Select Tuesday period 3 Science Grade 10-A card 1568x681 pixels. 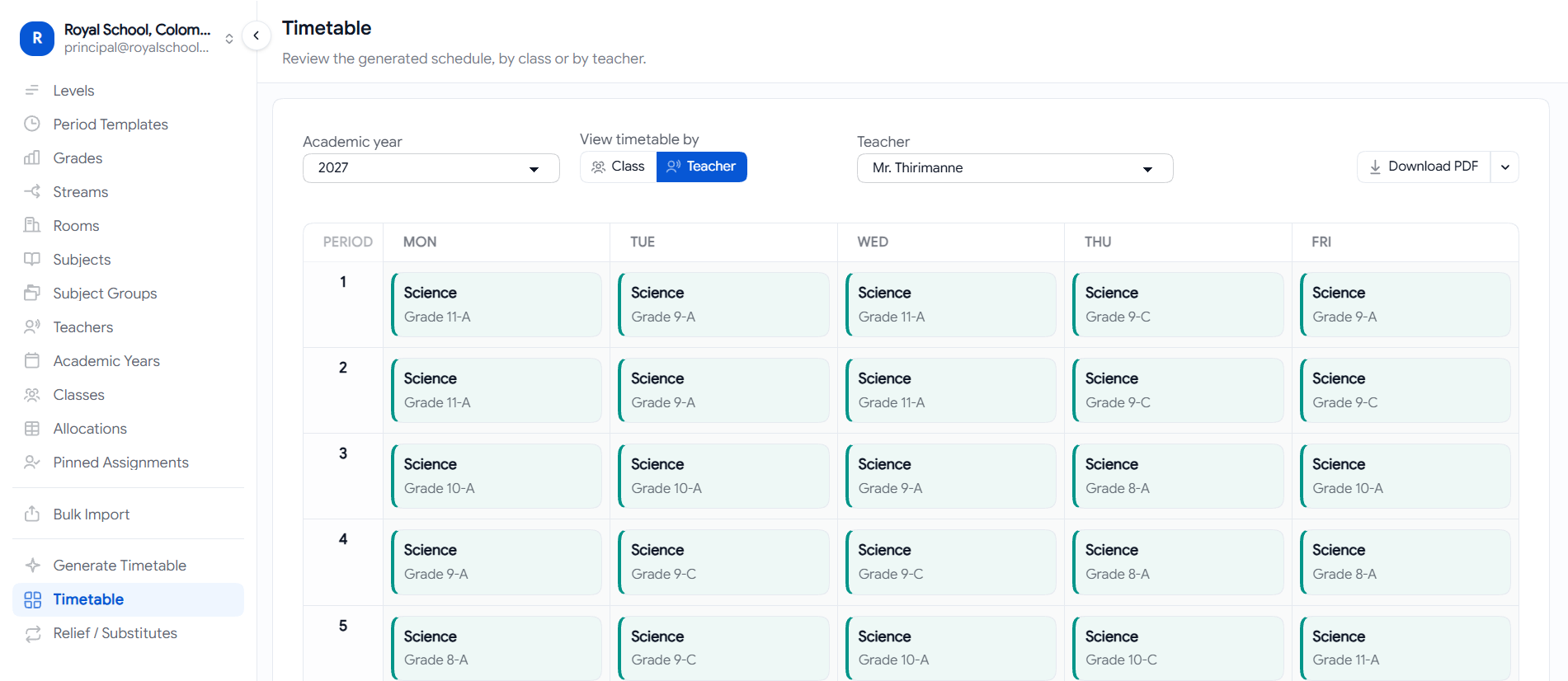[723, 476]
